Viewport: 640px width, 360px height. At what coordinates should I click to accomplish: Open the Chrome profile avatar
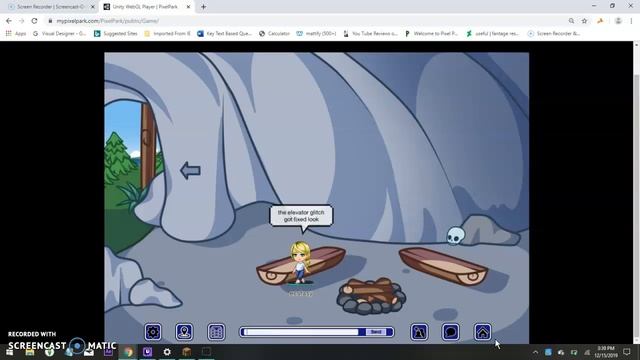618,21
